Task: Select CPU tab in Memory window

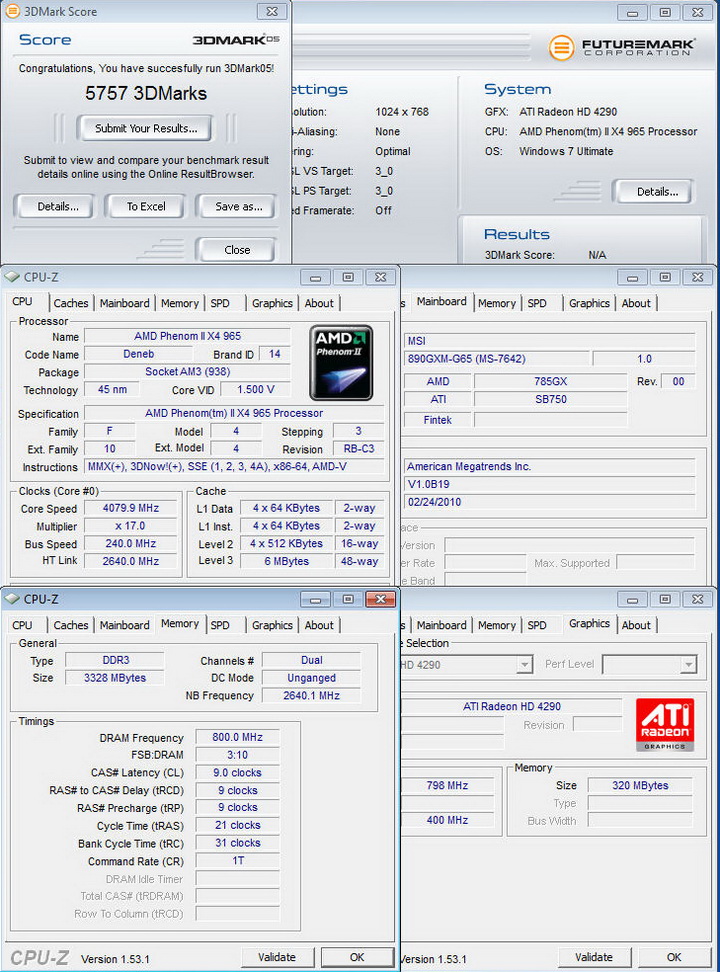Action: tap(22, 625)
